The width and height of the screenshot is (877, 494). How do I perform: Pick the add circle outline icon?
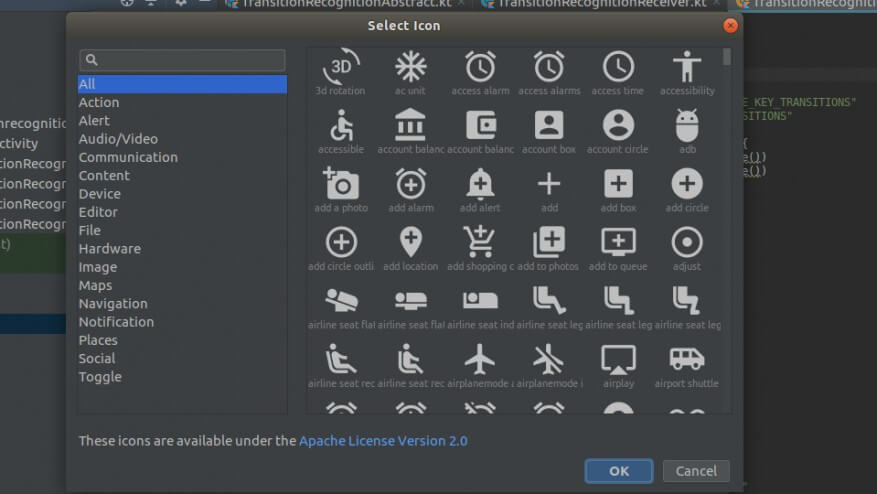coord(341,242)
